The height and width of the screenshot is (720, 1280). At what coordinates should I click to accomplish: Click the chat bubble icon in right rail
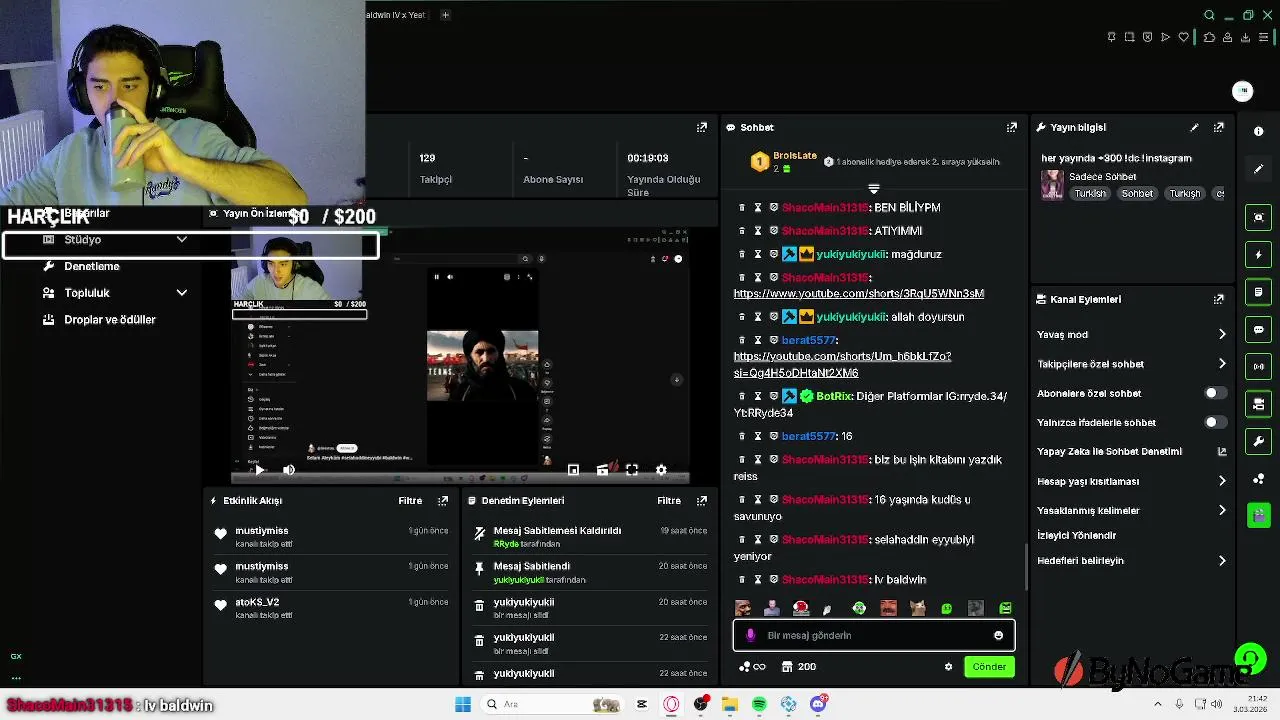1258,329
